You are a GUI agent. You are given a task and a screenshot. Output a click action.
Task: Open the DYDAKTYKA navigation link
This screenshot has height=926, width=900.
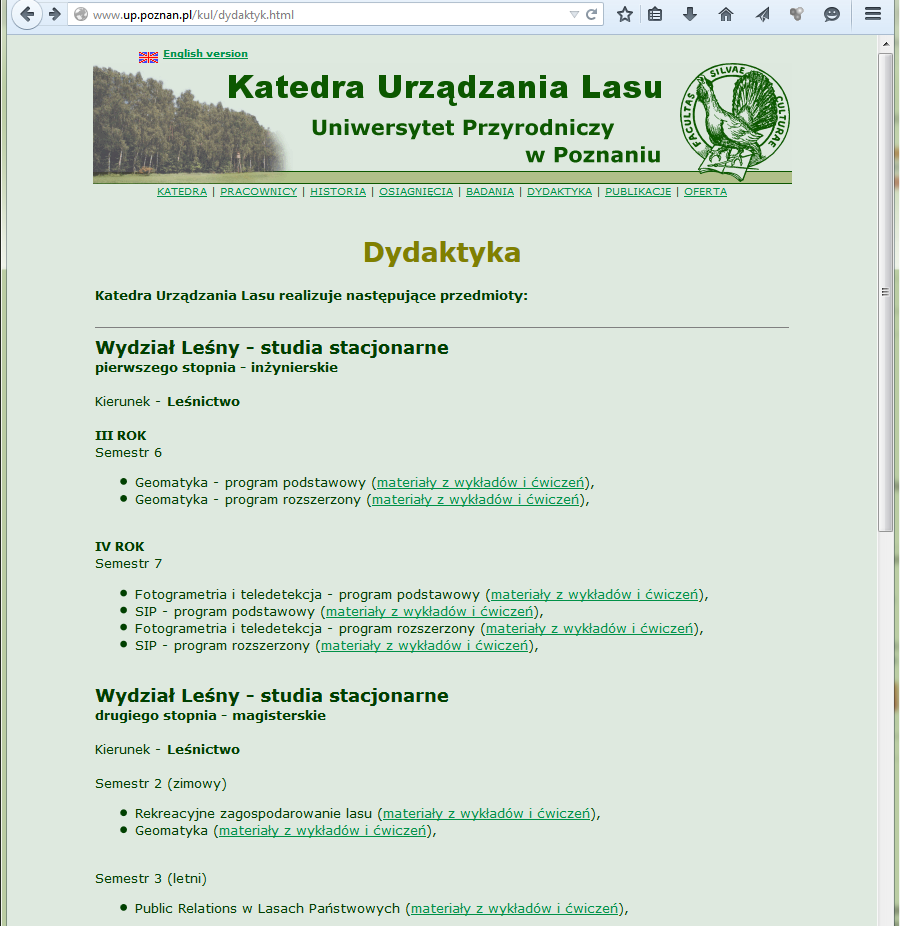click(559, 192)
